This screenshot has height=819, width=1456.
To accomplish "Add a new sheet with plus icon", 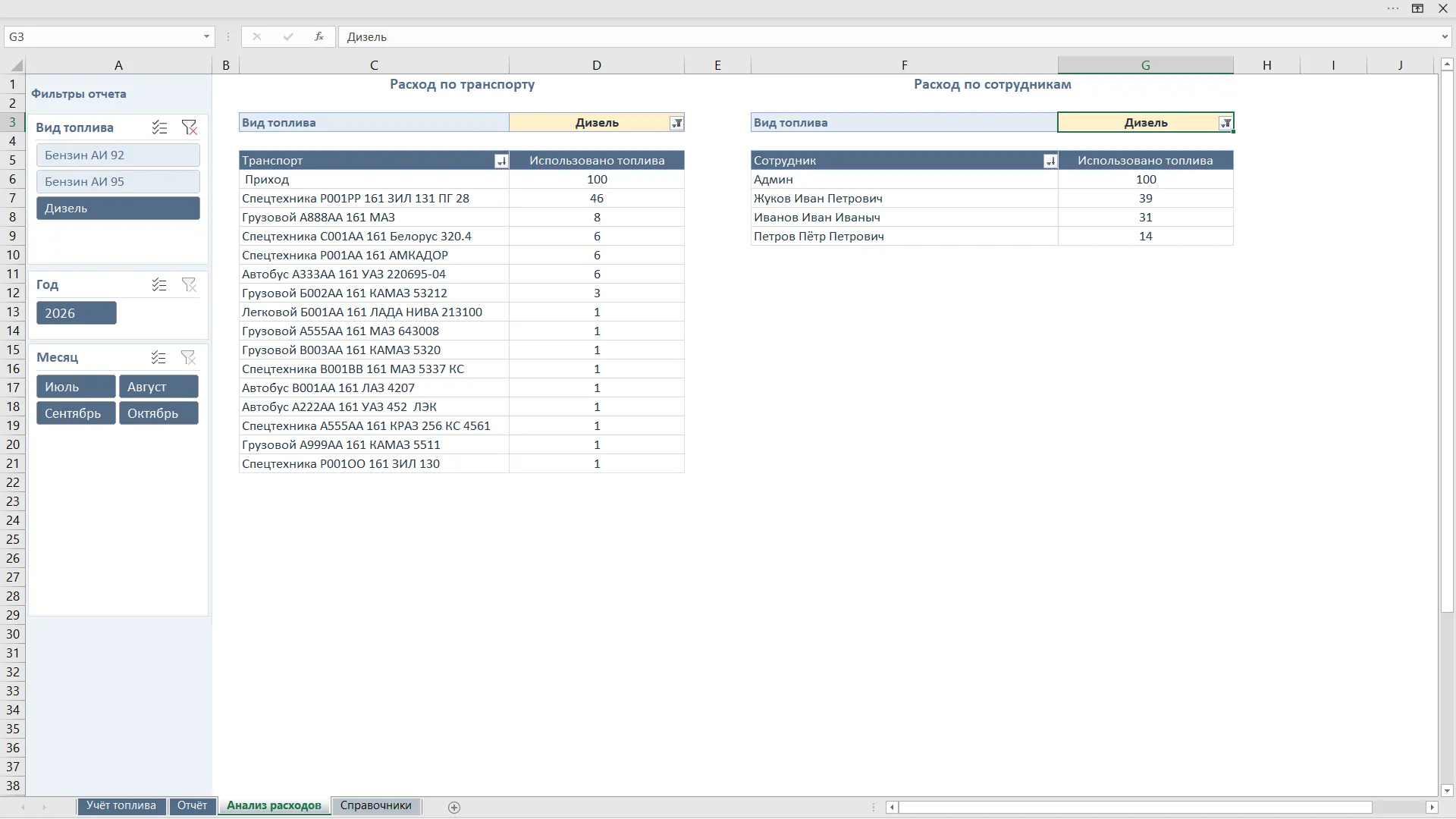I will [x=454, y=808].
